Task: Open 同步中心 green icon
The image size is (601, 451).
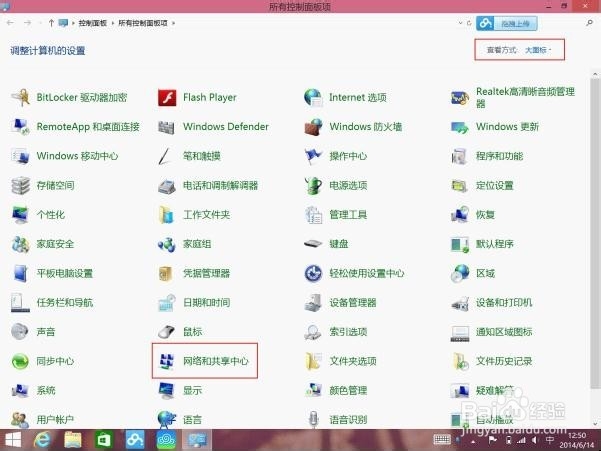Action: point(20,361)
